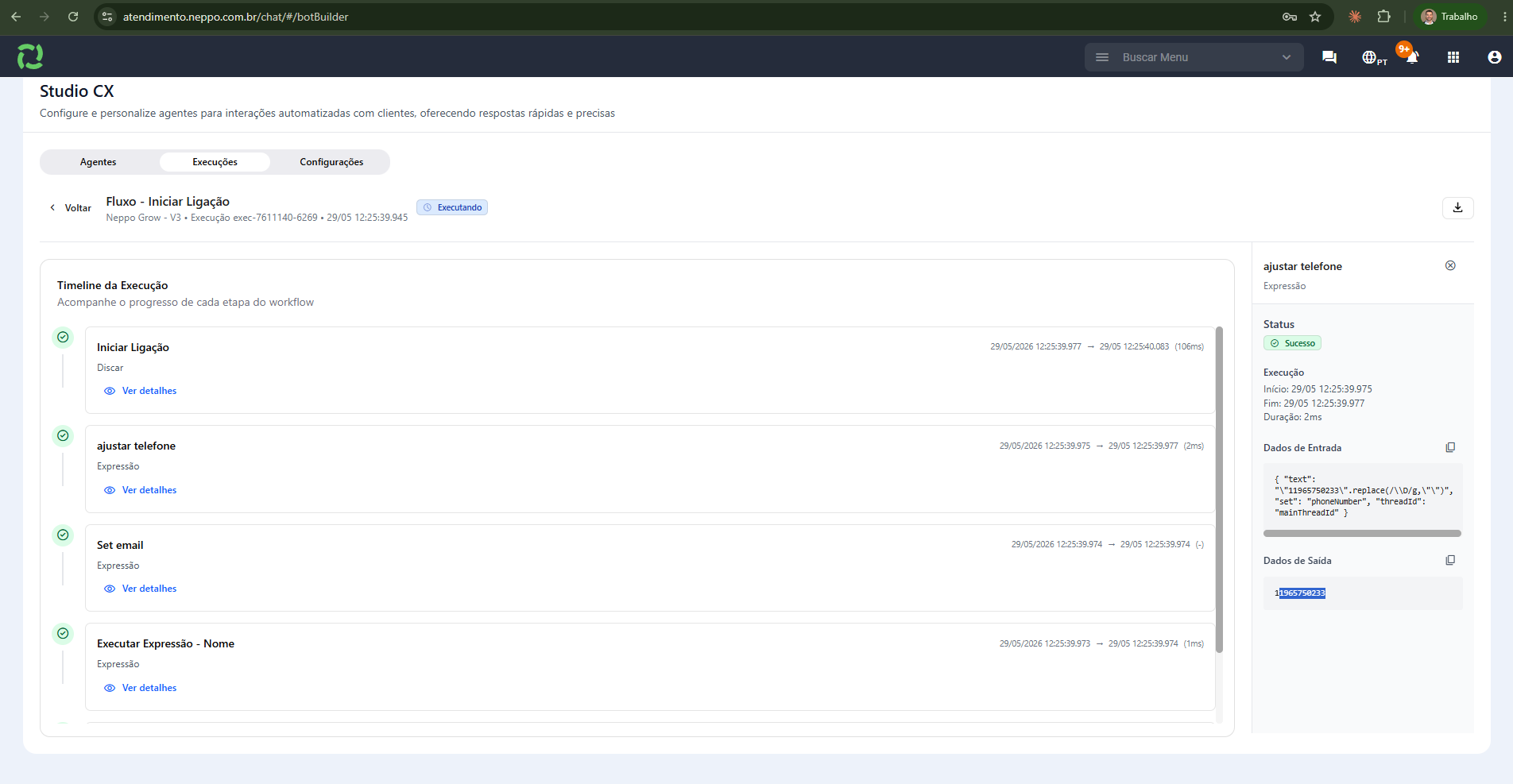This screenshot has width=1513, height=784.
Task: Switch to the Configurações tab
Action: (x=331, y=162)
